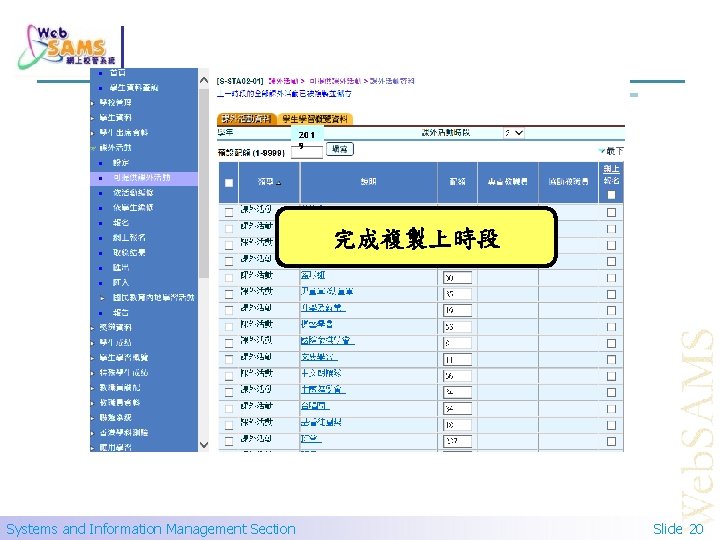Viewport: 720px width, 540px height.
Task: Click the quota field showing 11
Action: (x=457, y=360)
